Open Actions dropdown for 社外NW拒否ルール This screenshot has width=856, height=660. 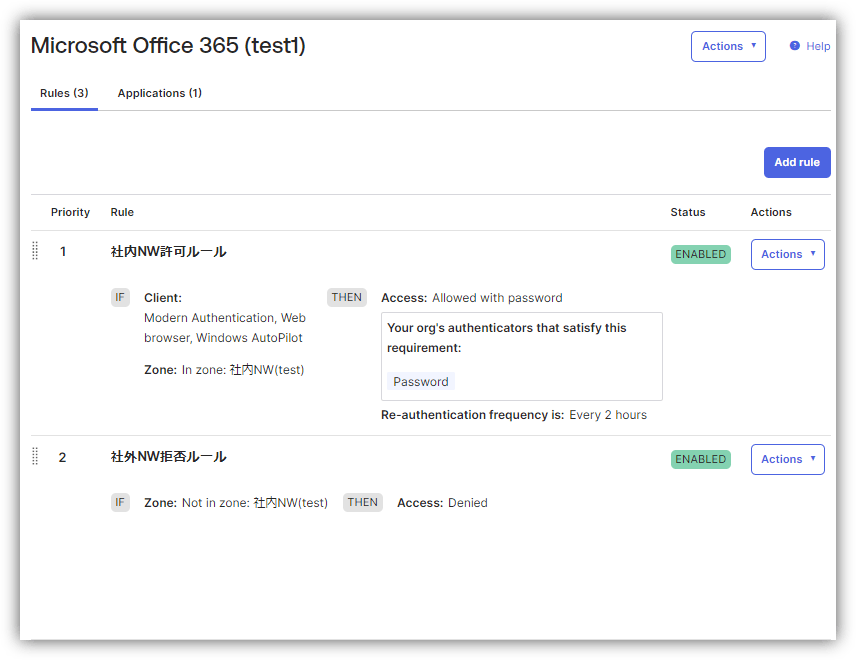click(x=788, y=459)
